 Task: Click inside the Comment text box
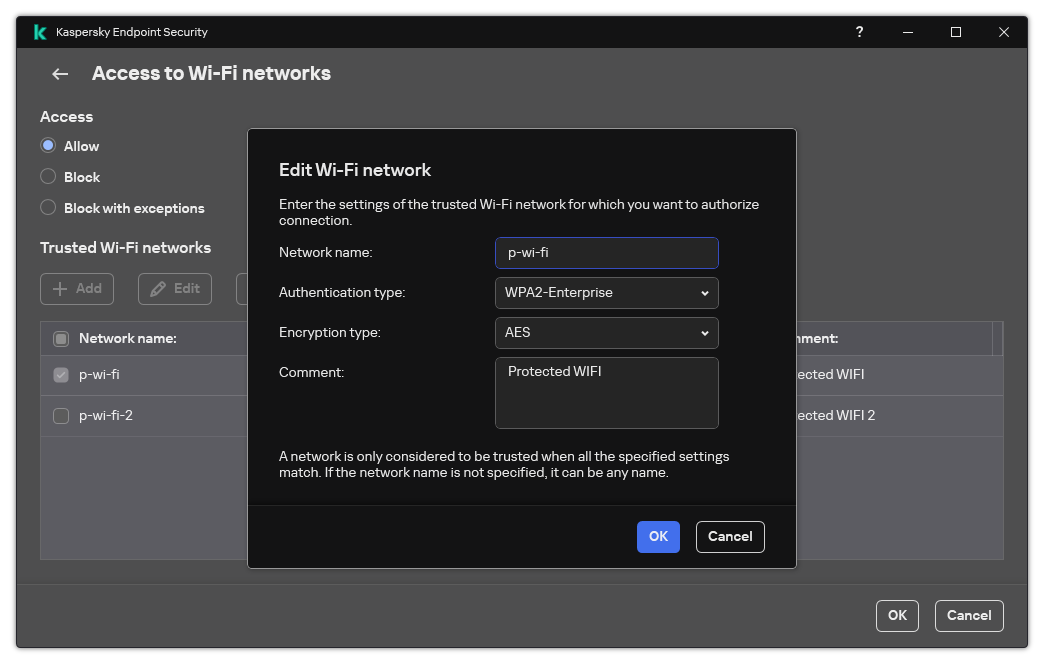tap(606, 392)
